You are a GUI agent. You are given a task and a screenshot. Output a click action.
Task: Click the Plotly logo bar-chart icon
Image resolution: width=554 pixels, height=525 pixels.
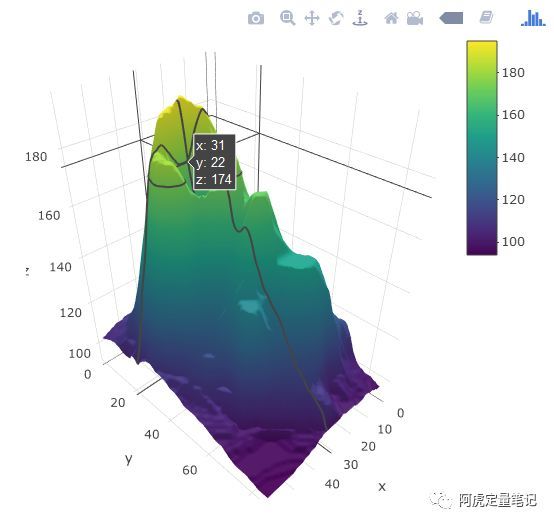coord(533,18)
